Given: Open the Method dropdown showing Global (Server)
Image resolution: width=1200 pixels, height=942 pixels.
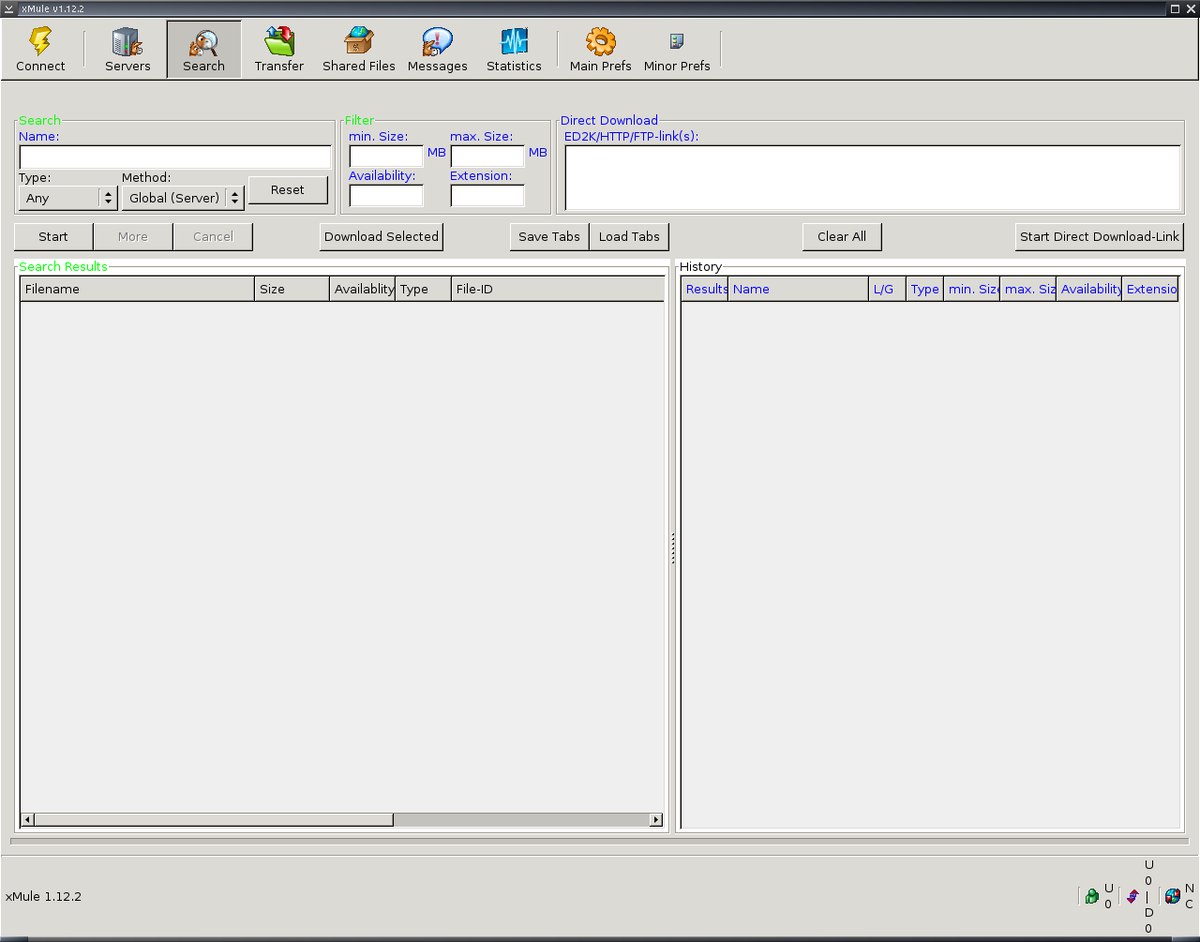Looking at the screenshot, I should click(183, 198).
